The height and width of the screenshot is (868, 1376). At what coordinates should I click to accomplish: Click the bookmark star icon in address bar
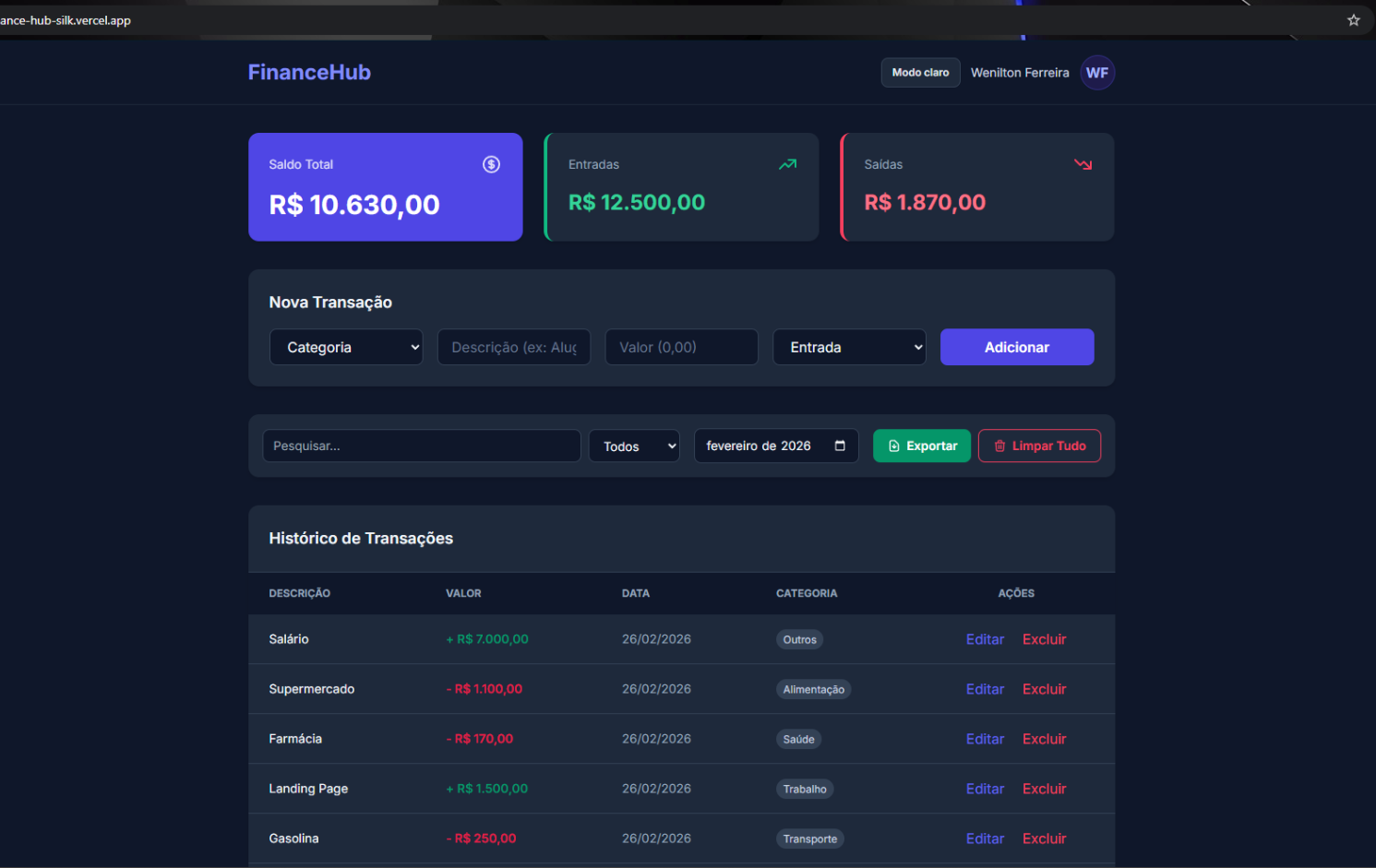click(1353, 20)
